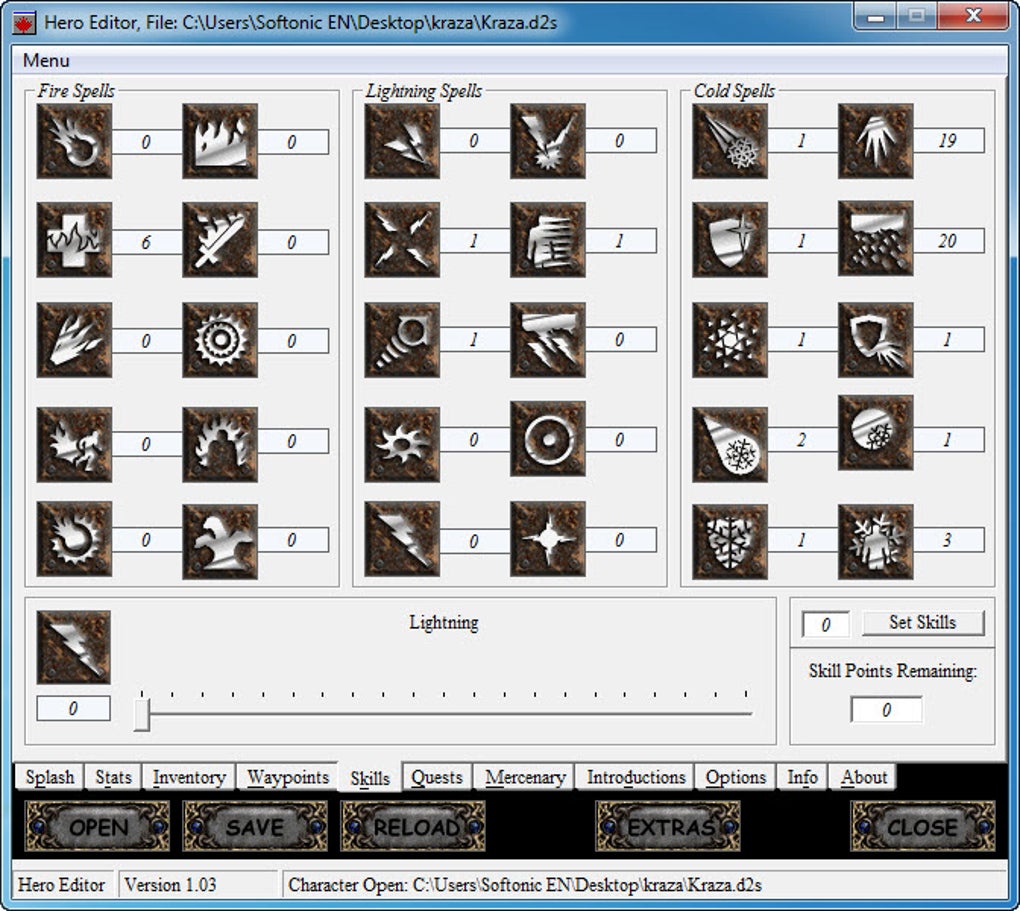Click the value field beside the Set Skills button
Image resolution: width=1020 pixels, height=911 pixels.
coord(825,625)
